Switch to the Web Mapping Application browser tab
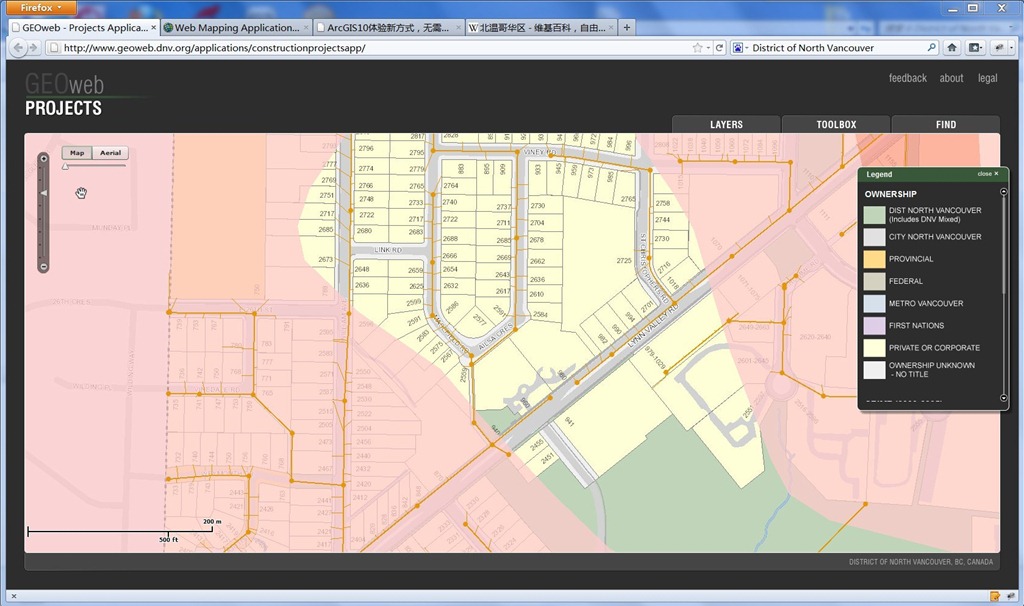Viewport: 1024px width, 606px height. (235, 28)
